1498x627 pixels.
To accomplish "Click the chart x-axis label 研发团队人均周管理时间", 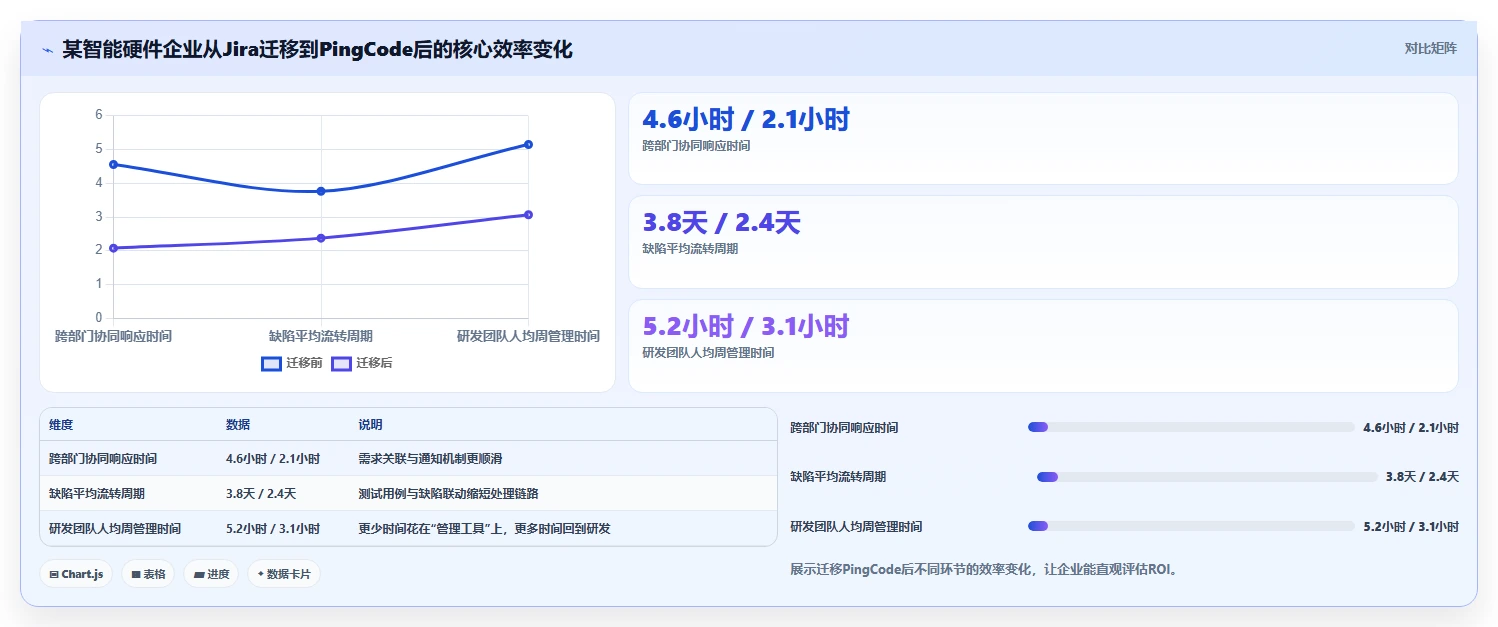I will [x=528, y=337].
